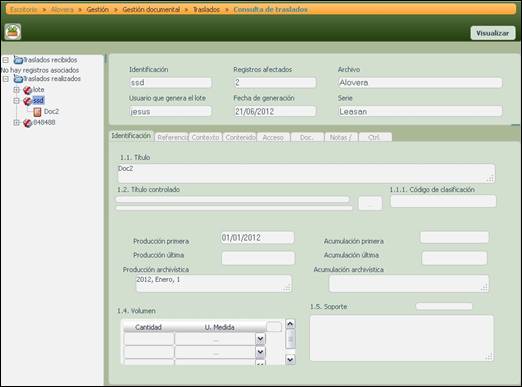Go to Gestión breadcrumb
The height and width of the screenshot is (387, 522).
click(x=98, y=9)
